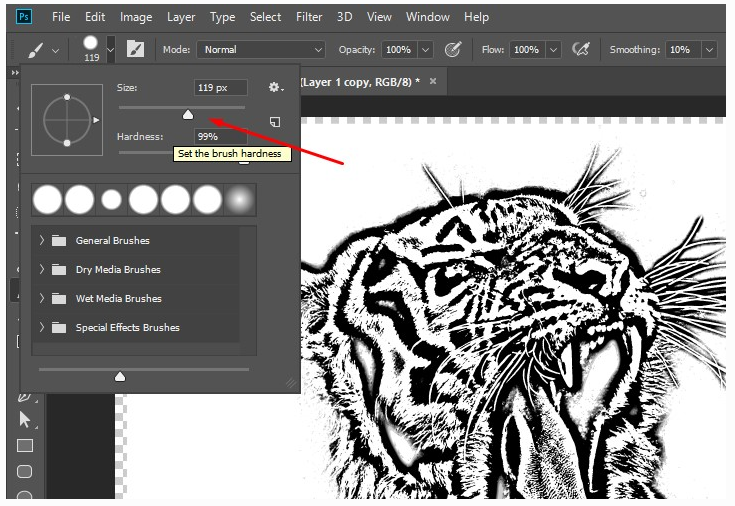
Task: Close the Layer 1 copy document tab
Action: coord(433,81)
